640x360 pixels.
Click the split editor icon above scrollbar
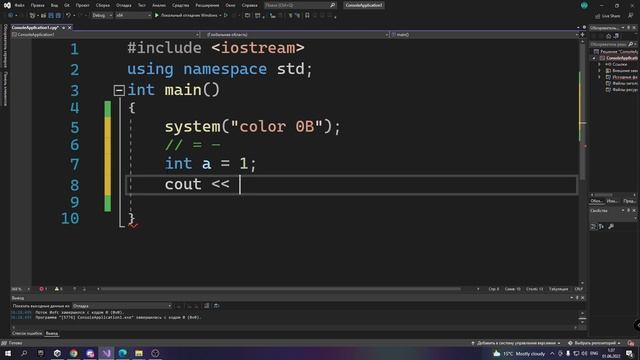click(x=582, y=35)
